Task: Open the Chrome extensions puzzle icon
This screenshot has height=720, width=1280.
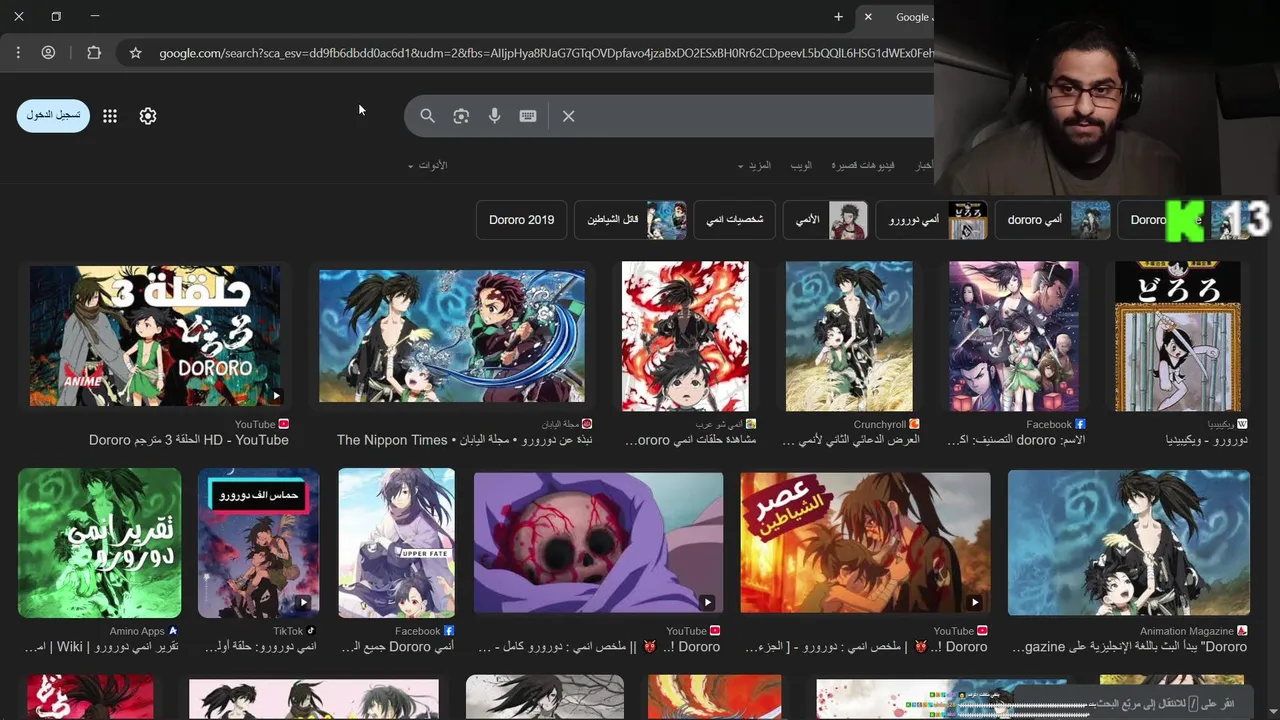Action: [94, 53]
